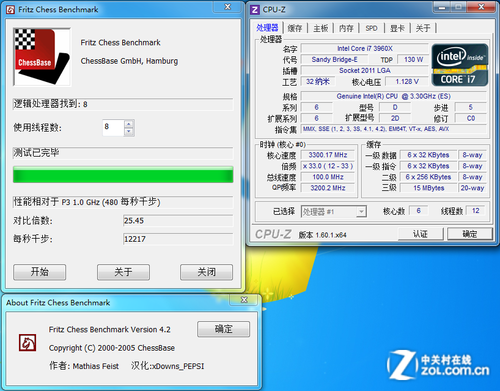Click the L3 associativity value 20-way
This screenshot has height=391, width=500.
472,188
